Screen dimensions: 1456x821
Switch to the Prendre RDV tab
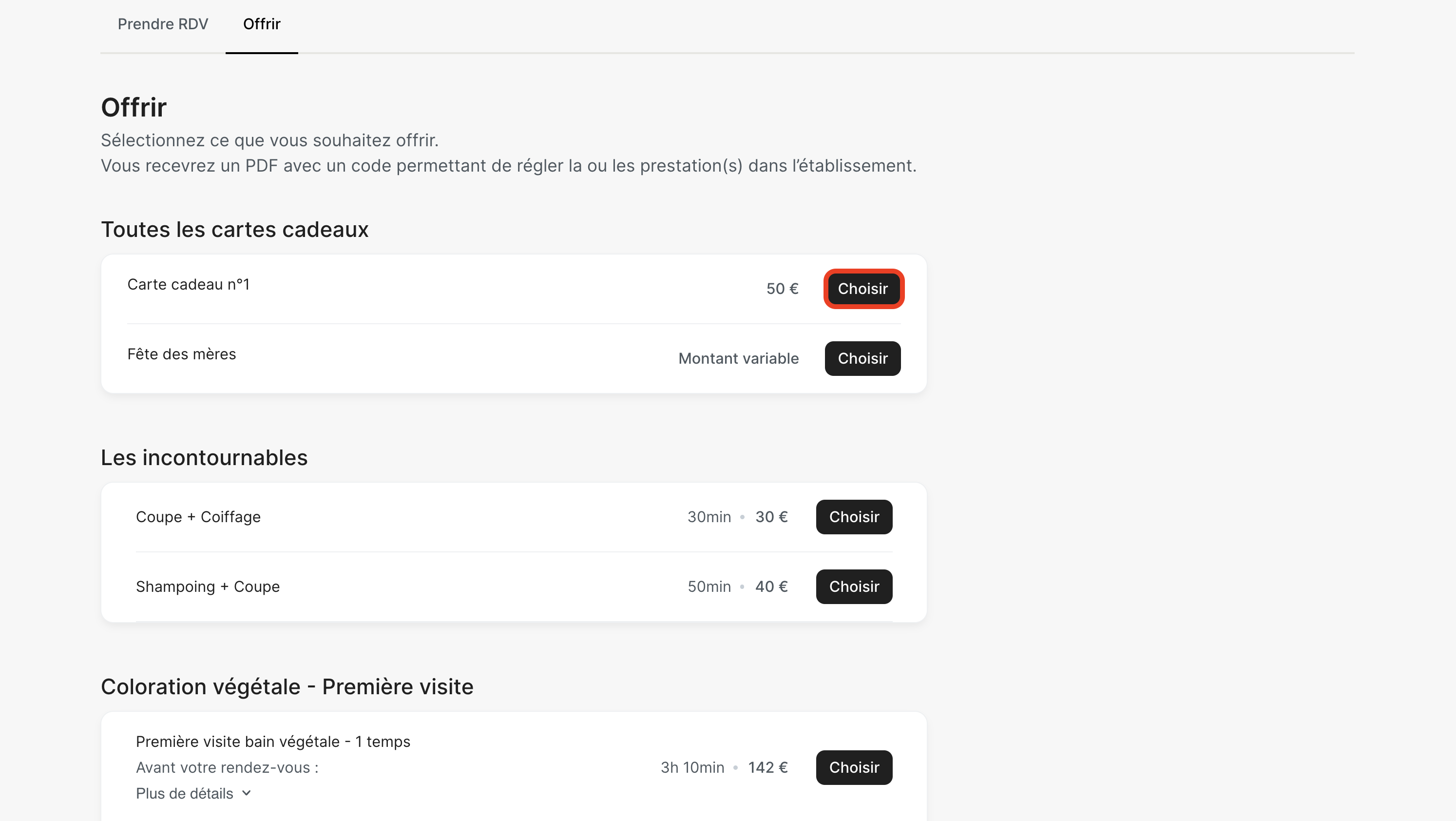coord(163,24)
